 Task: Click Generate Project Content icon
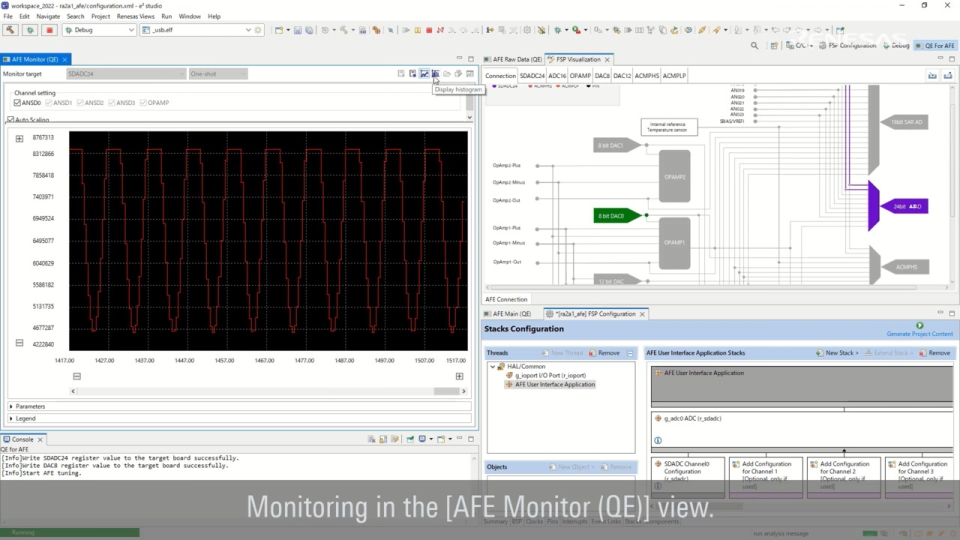click(919, 325)
